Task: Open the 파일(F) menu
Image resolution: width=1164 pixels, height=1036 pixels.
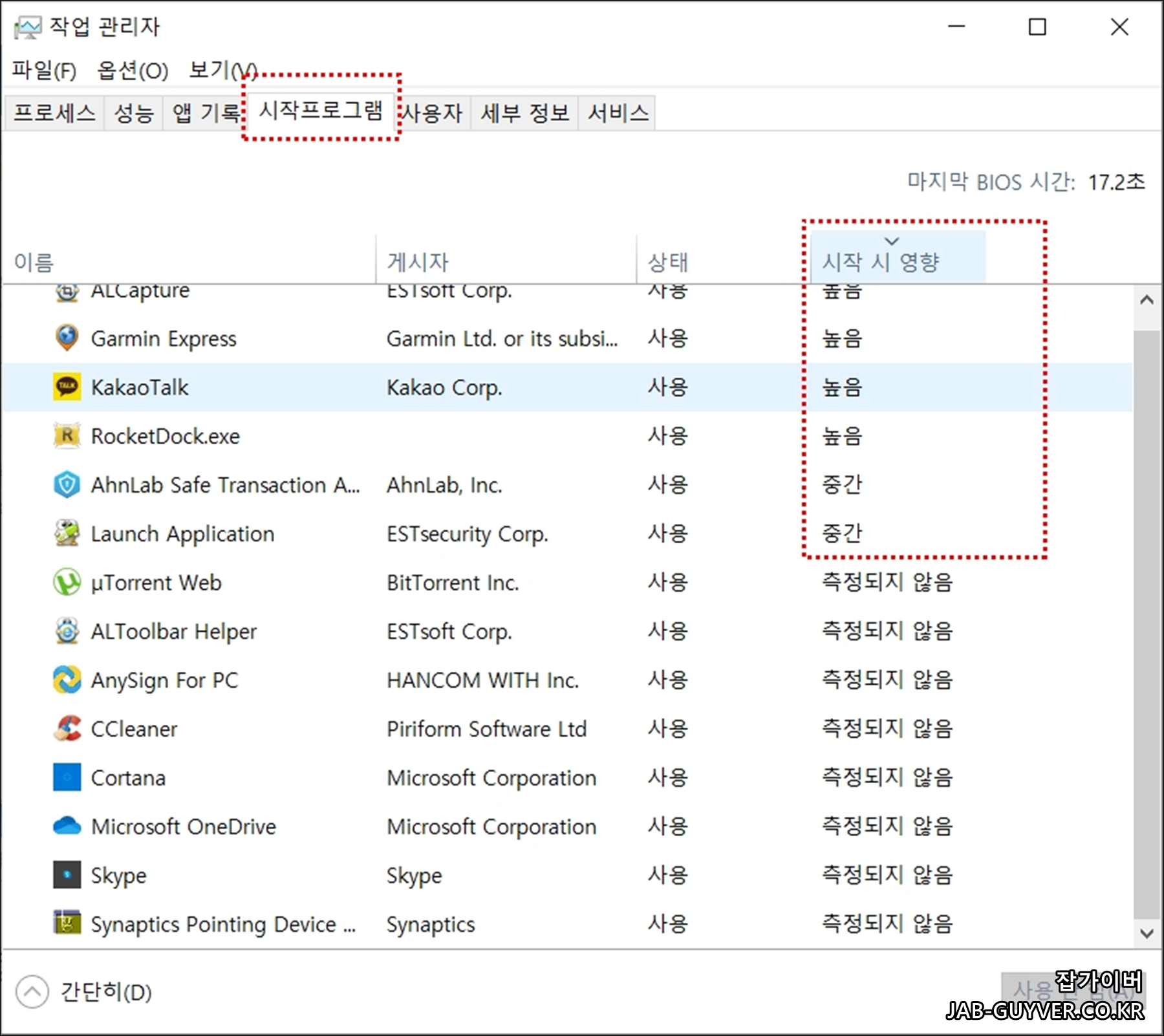Action: click(x=44, y=70)
